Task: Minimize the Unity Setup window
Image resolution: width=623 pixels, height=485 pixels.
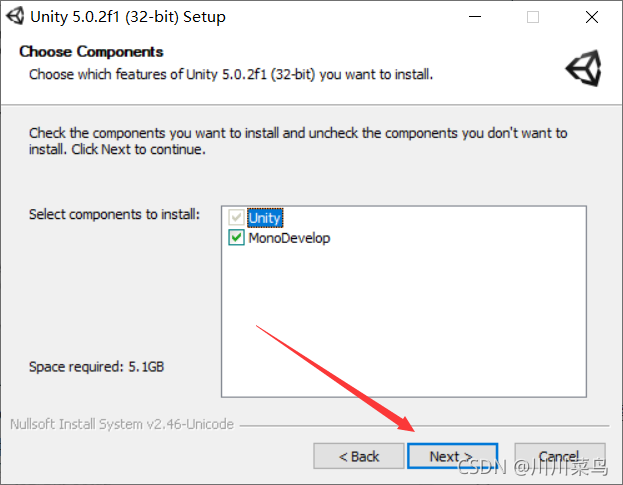Action: (475, 17)
